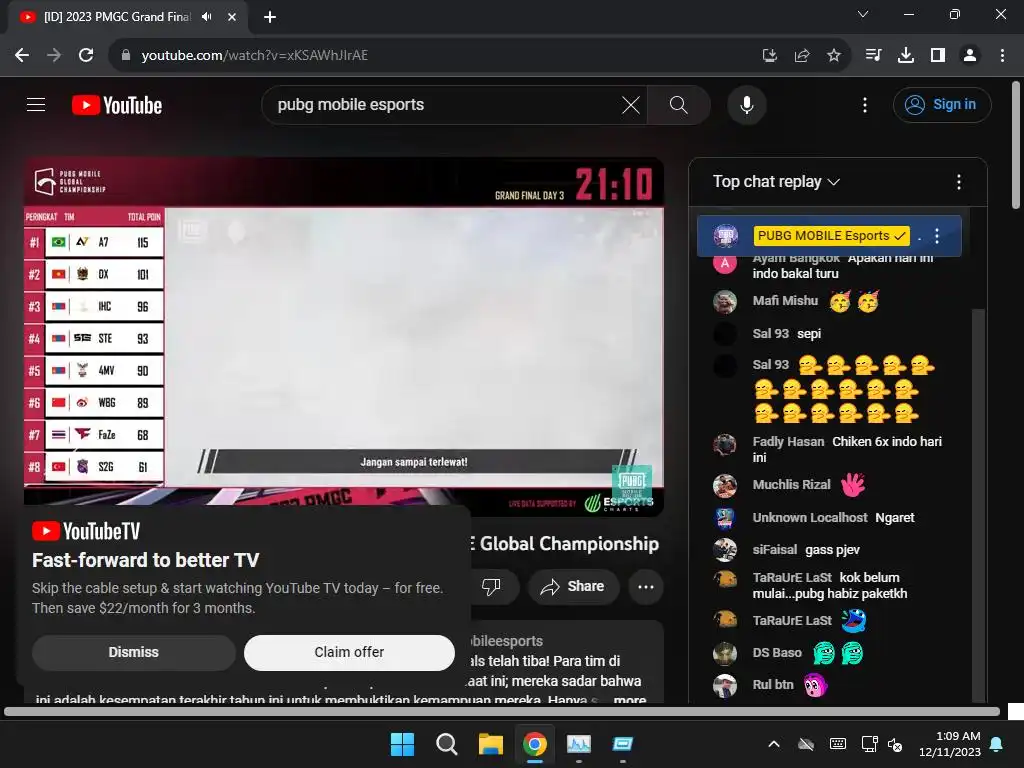The width and height of the screenshot is (1024, 768).
Task: Expand the description with ...more
Action: [x=630, y=699]
